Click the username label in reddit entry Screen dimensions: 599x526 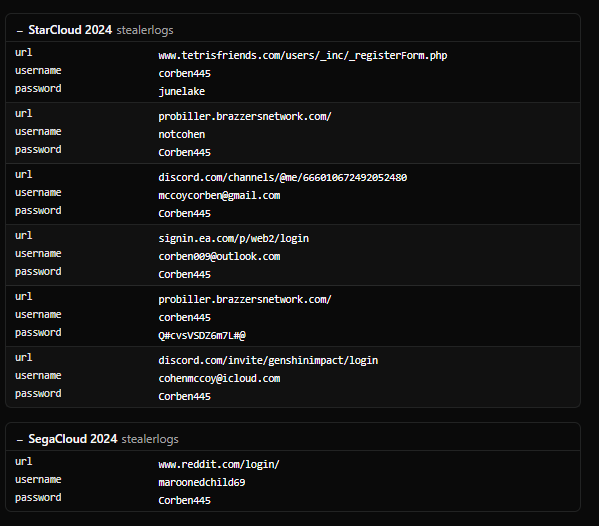point(38,479)
